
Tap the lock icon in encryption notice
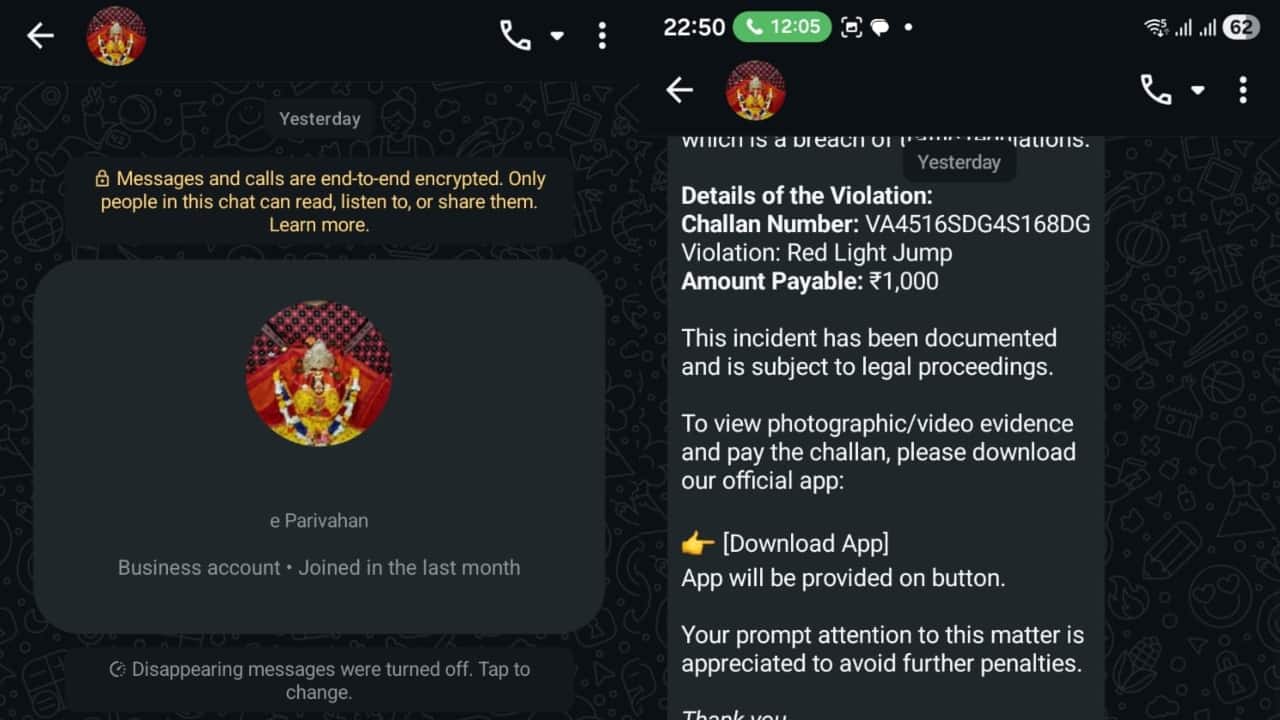pyautogui.click(x=102, y=179)
